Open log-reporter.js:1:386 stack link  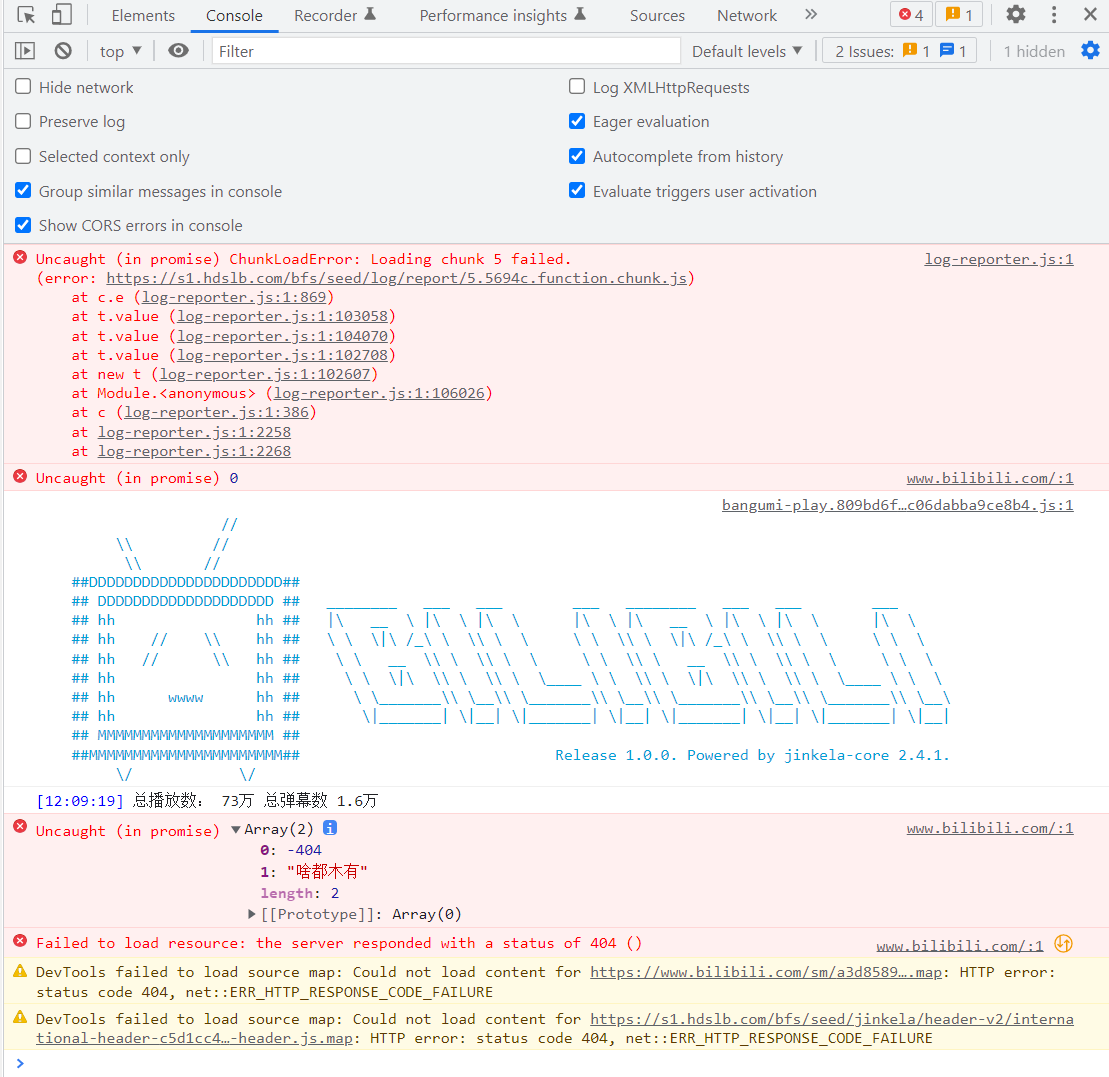click(216, 412)
